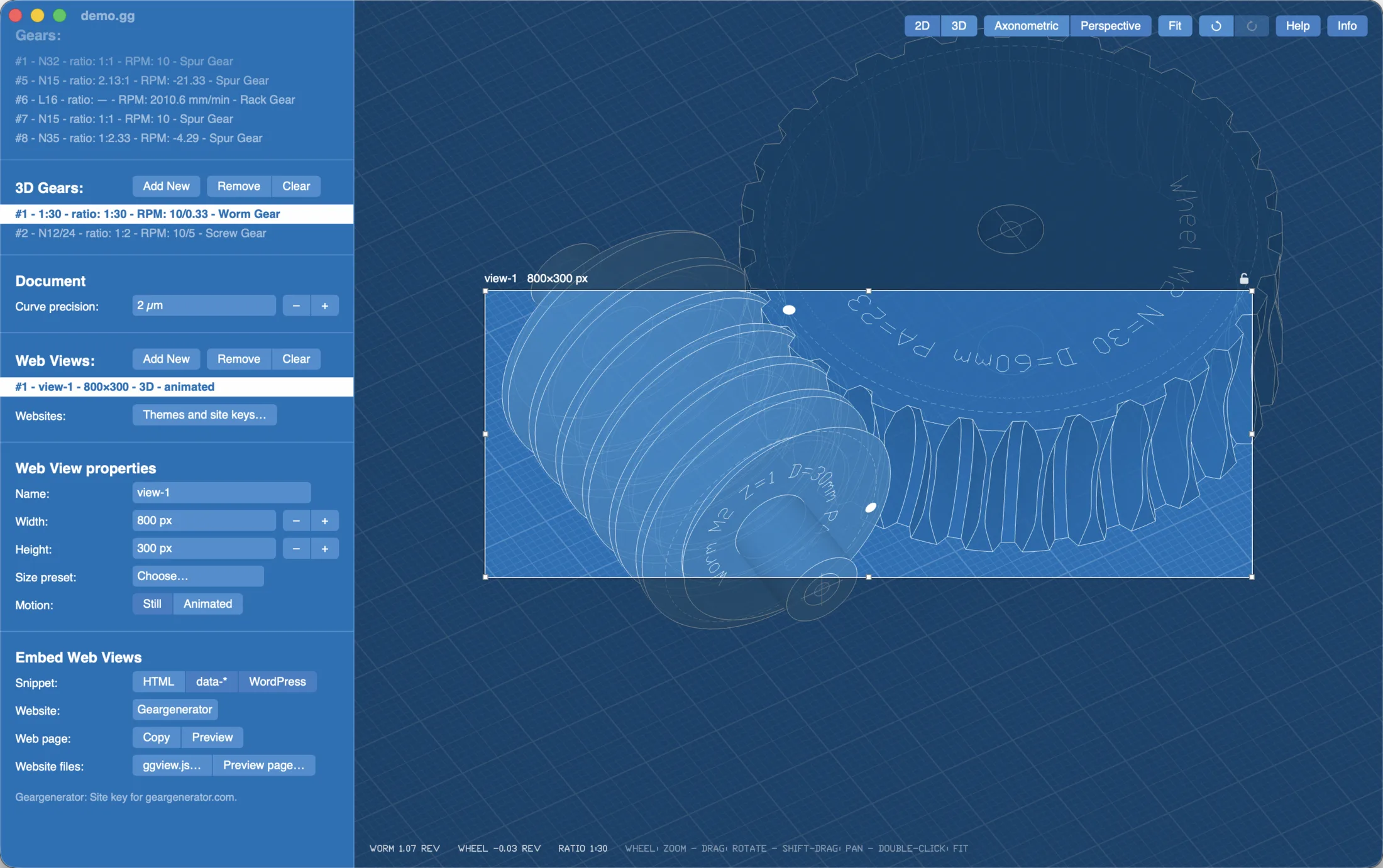Increase Height with plus button
1383x868 pixels.
pyautogui.click(x=325, y=548)
